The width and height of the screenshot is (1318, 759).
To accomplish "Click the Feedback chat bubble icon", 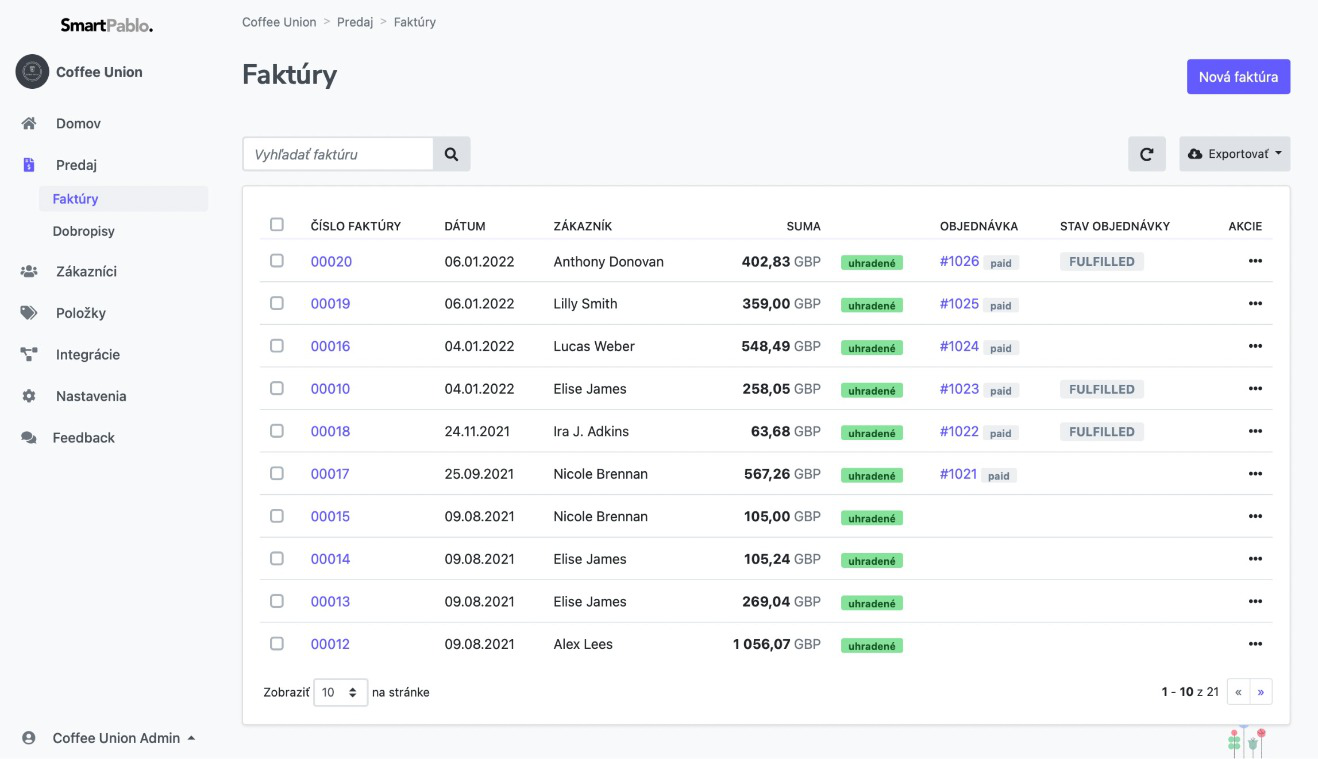I will tap(28, 437).
